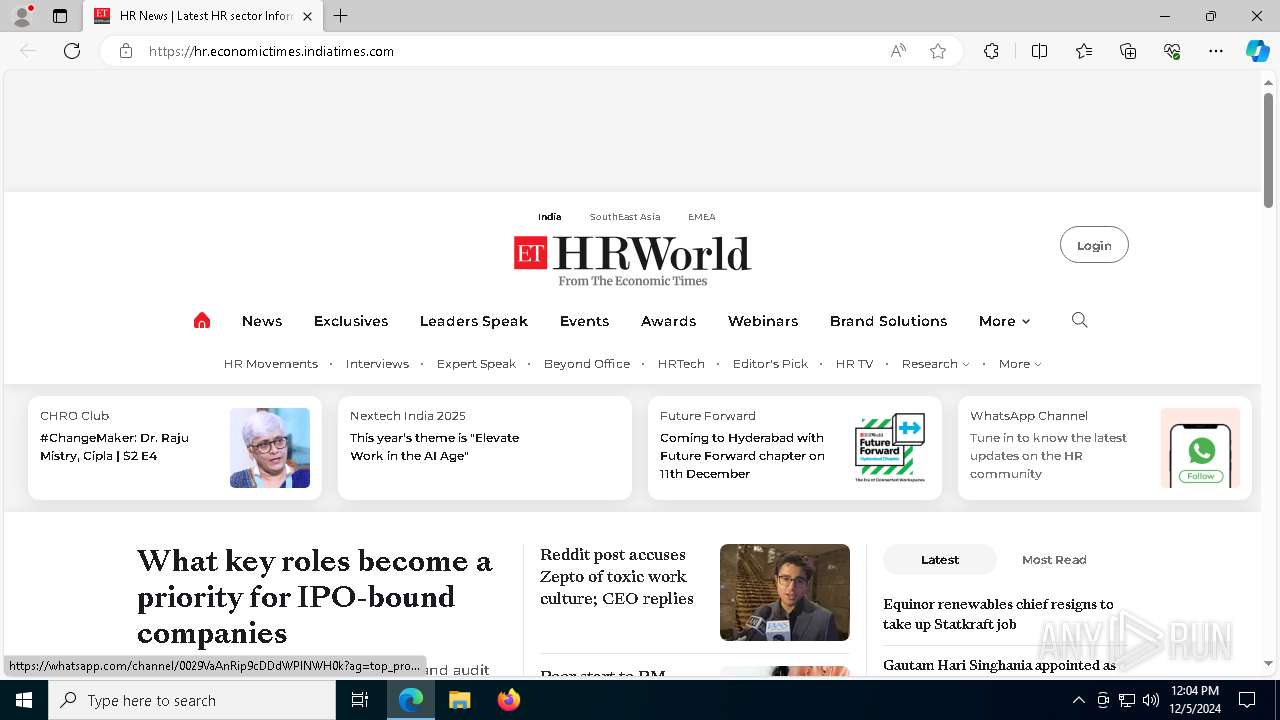Open HRTech link
1280x720 pixels.
(x=681, y=364)
